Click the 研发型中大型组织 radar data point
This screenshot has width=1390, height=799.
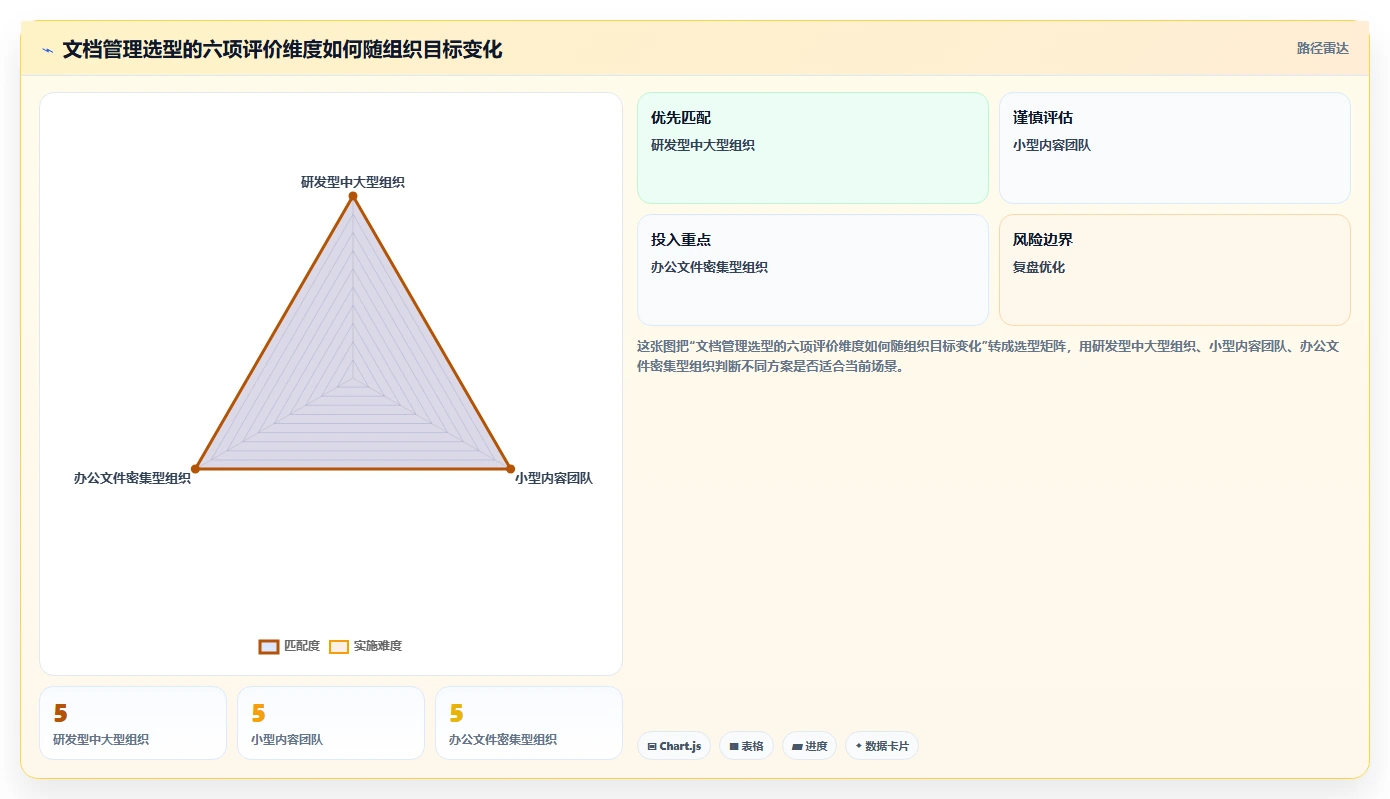[x=352, y=196]
